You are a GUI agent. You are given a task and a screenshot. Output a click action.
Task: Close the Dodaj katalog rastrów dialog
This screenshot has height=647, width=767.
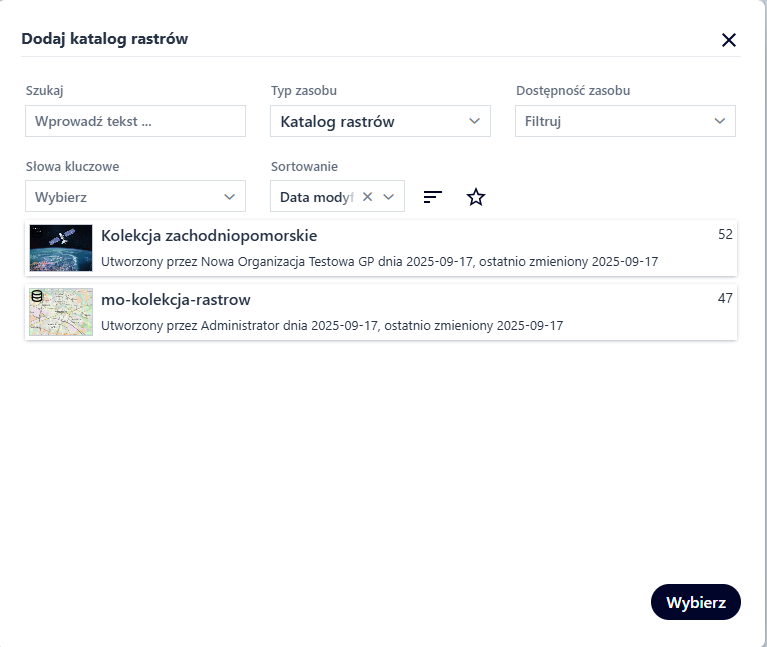pyautogui.click(x=729, y=40)
